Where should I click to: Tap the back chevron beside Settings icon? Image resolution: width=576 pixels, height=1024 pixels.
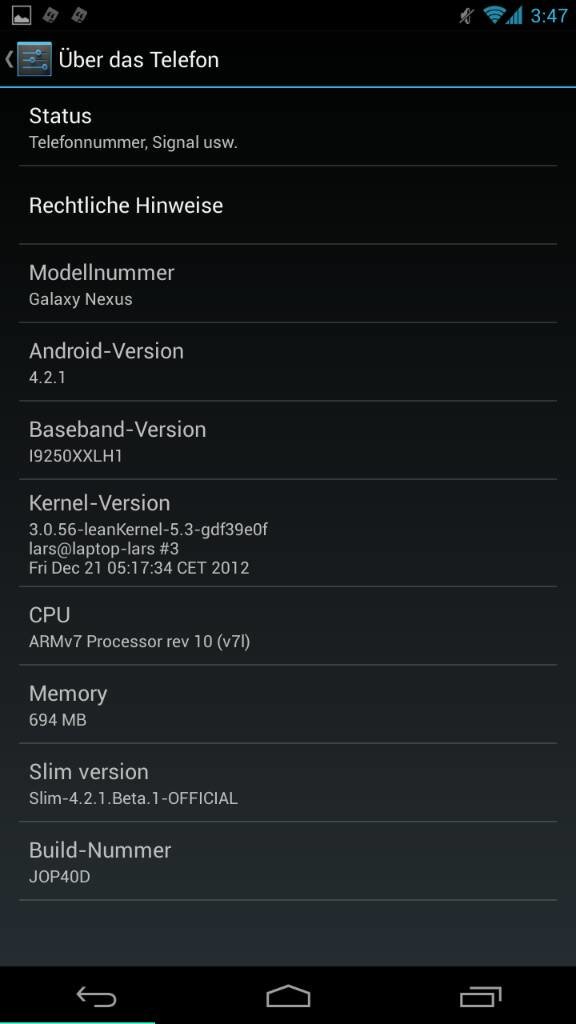[x=8, y=59]
